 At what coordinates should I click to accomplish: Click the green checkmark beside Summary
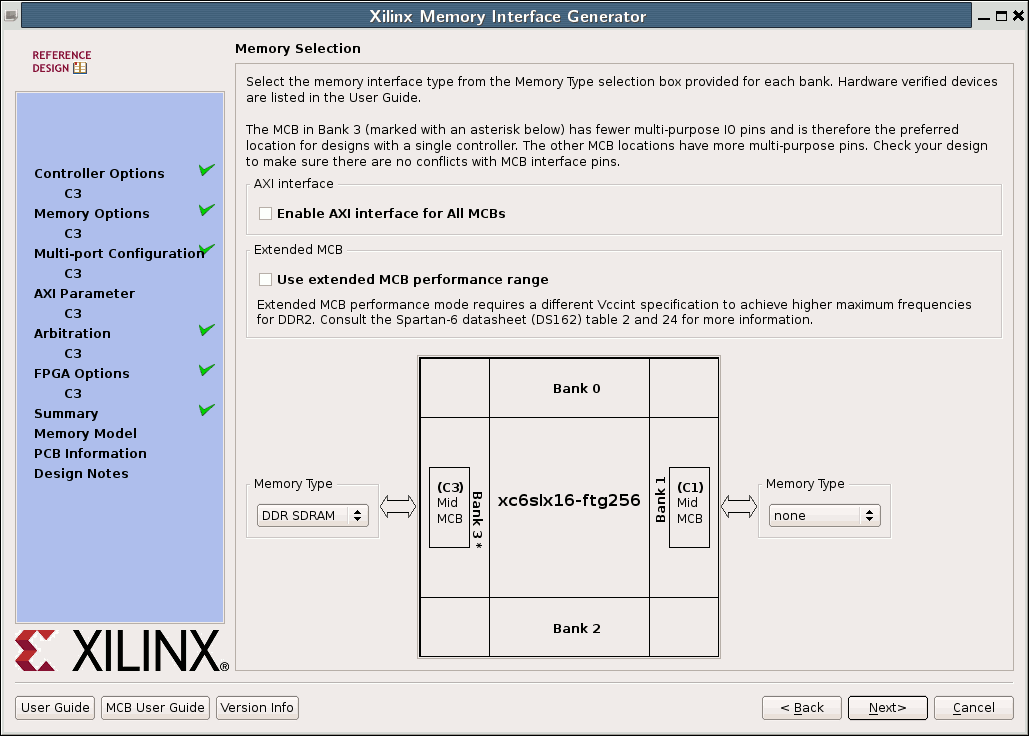click(x=207, y=411)
